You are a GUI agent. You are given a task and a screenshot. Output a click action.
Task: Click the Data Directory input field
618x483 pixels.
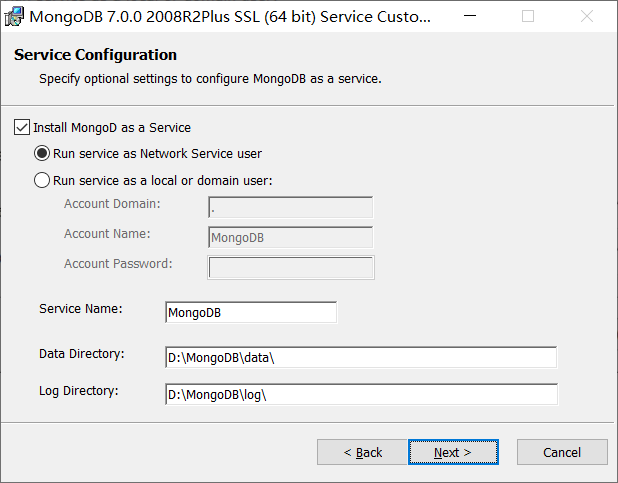tap(361, 357)
